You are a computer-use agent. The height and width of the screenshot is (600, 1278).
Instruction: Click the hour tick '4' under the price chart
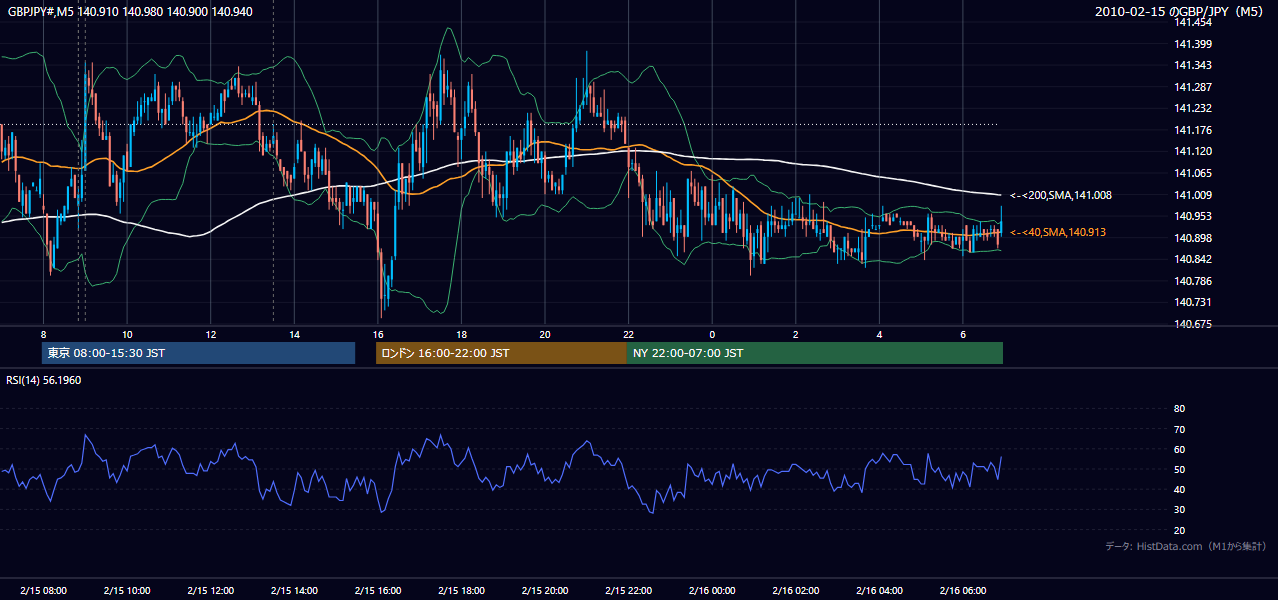[879, 334]
